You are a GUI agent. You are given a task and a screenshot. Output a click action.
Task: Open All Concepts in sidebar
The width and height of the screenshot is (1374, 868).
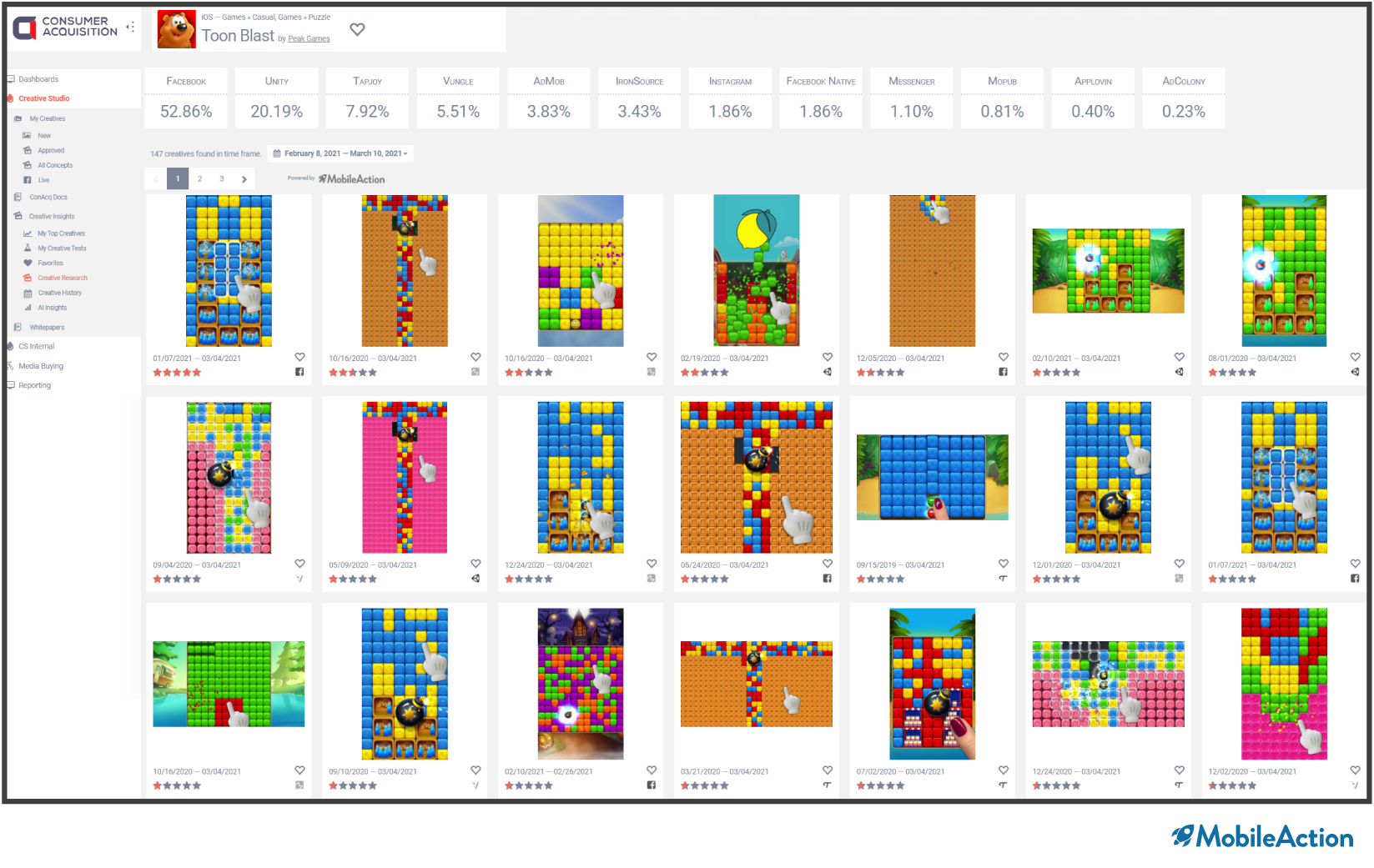(x=55, y=165)
